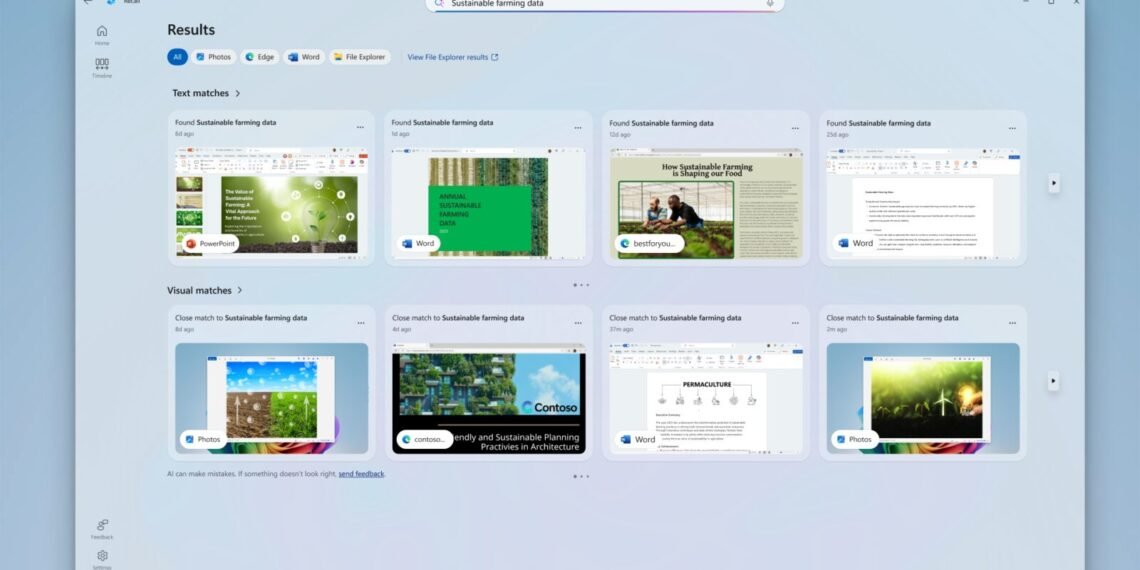This screenshot has width=1140, height=570.
Task: Click the PowerPoint app badge
Action: click(210, 244)
